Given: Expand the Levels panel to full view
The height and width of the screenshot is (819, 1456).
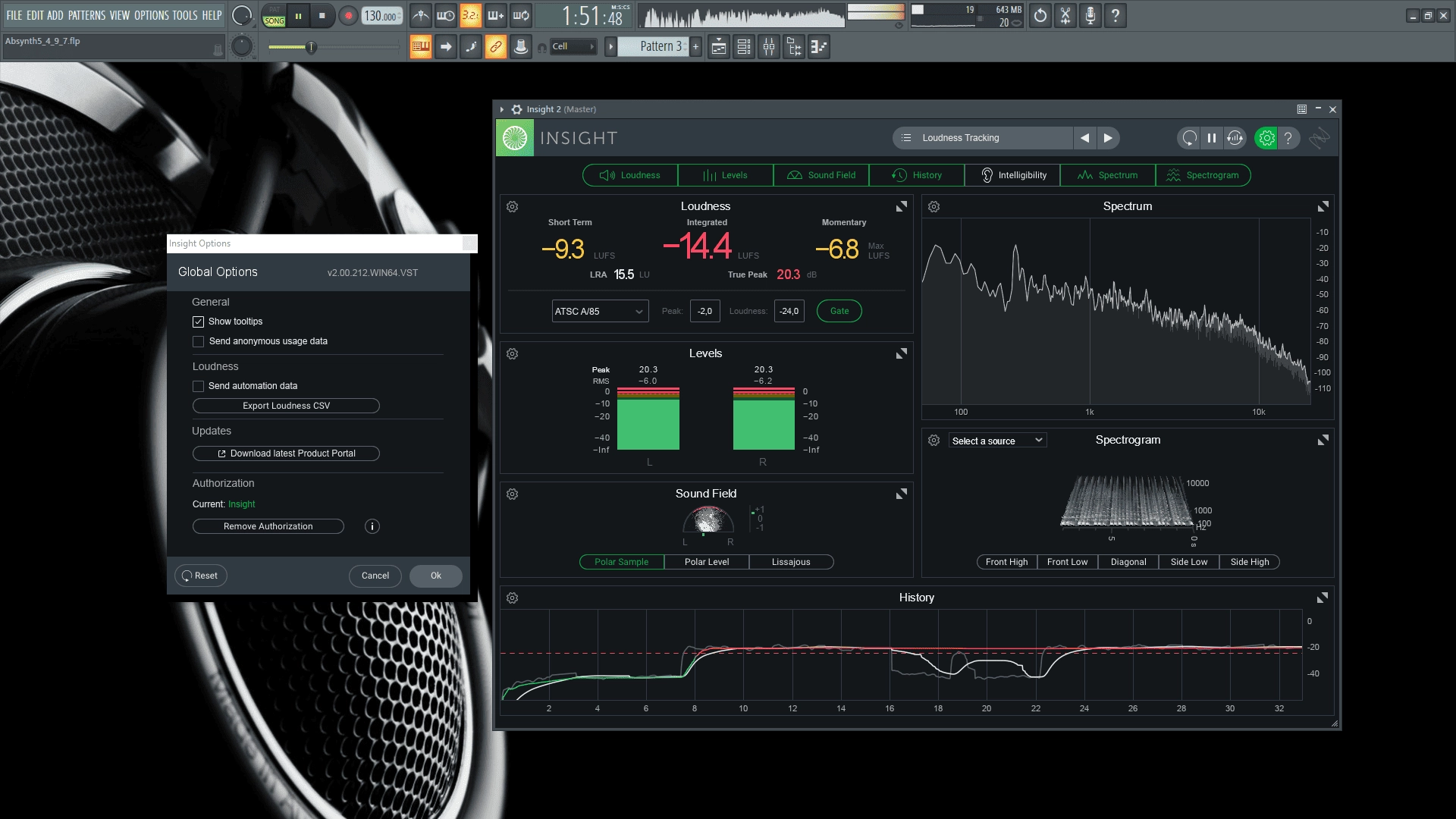Looking at the screenshot, I should 902,354.
